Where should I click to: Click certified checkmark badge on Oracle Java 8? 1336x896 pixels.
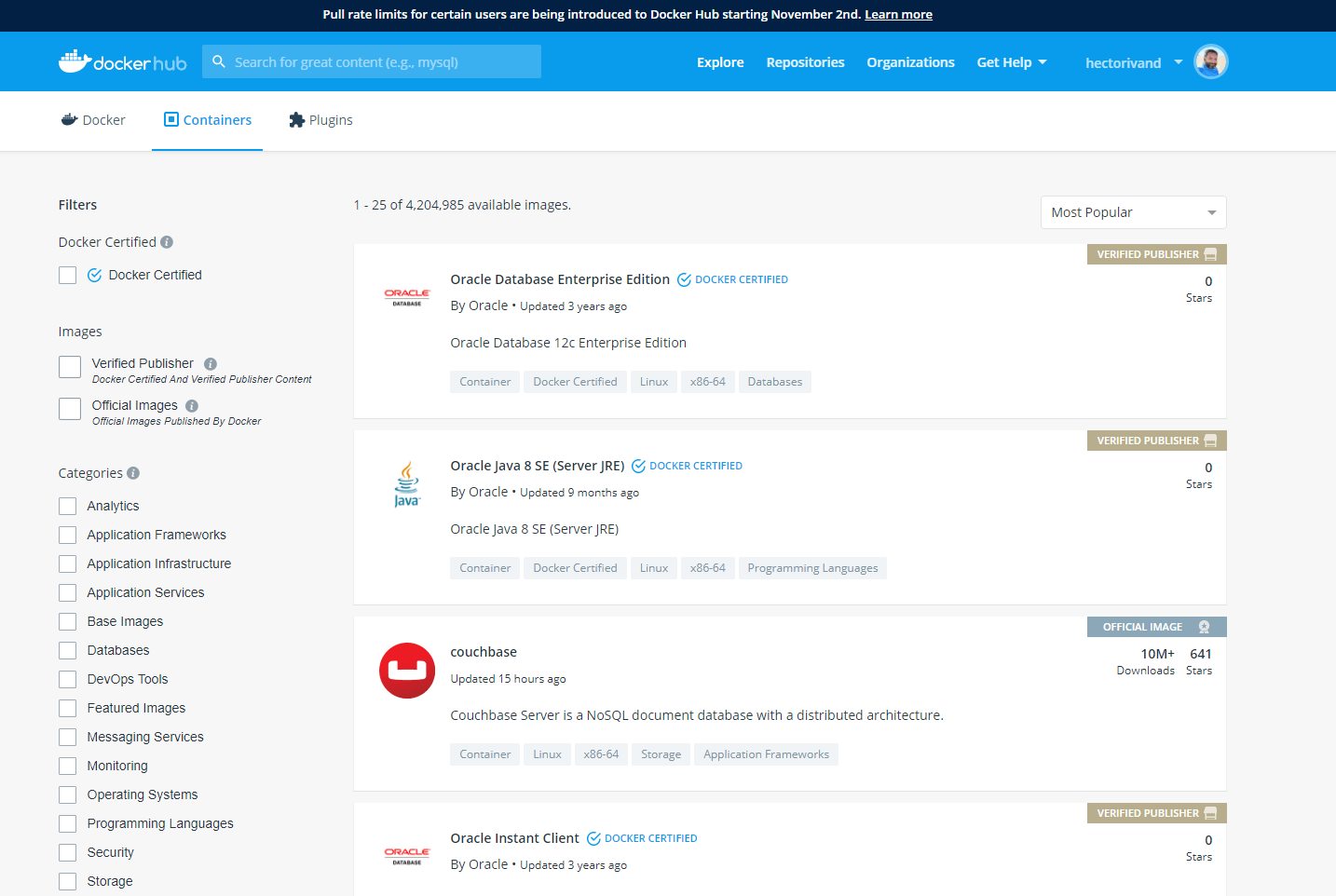[638, 466]
